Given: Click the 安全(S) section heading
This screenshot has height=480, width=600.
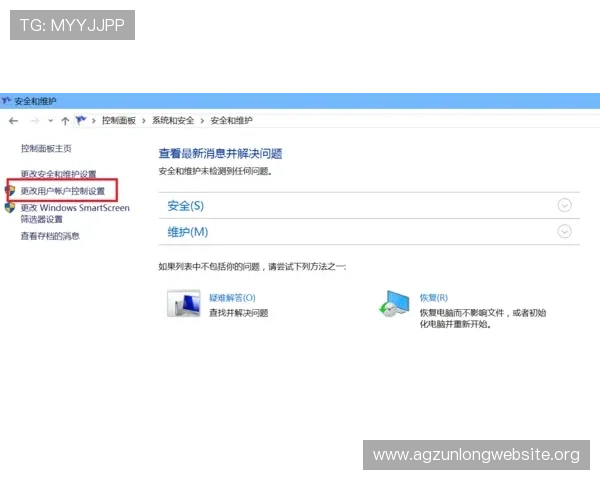Looking at the screenshot, I should pos(186,206).
